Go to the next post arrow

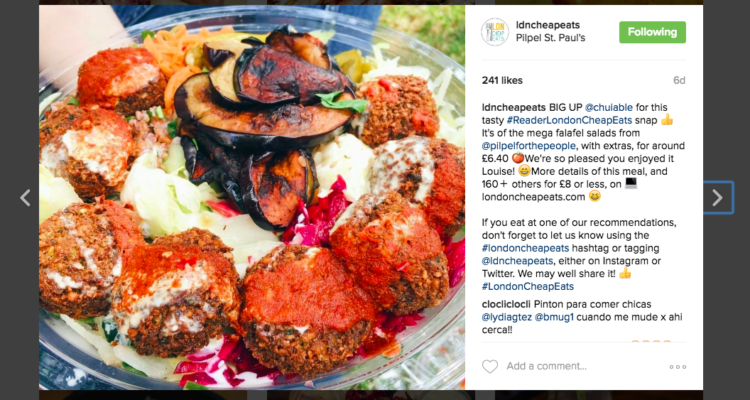717,198
